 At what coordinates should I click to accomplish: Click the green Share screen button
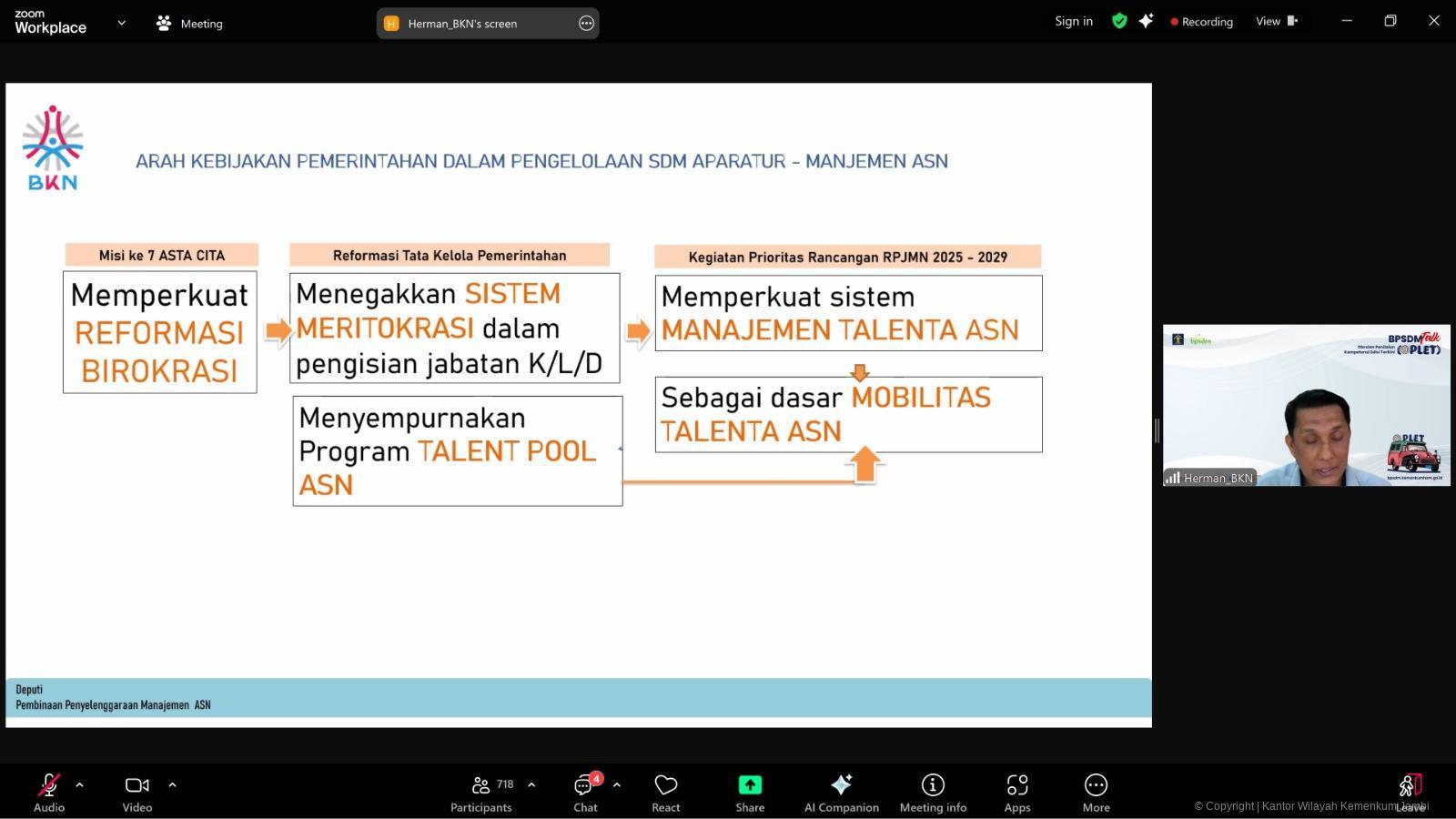click(x=750, y=792)
